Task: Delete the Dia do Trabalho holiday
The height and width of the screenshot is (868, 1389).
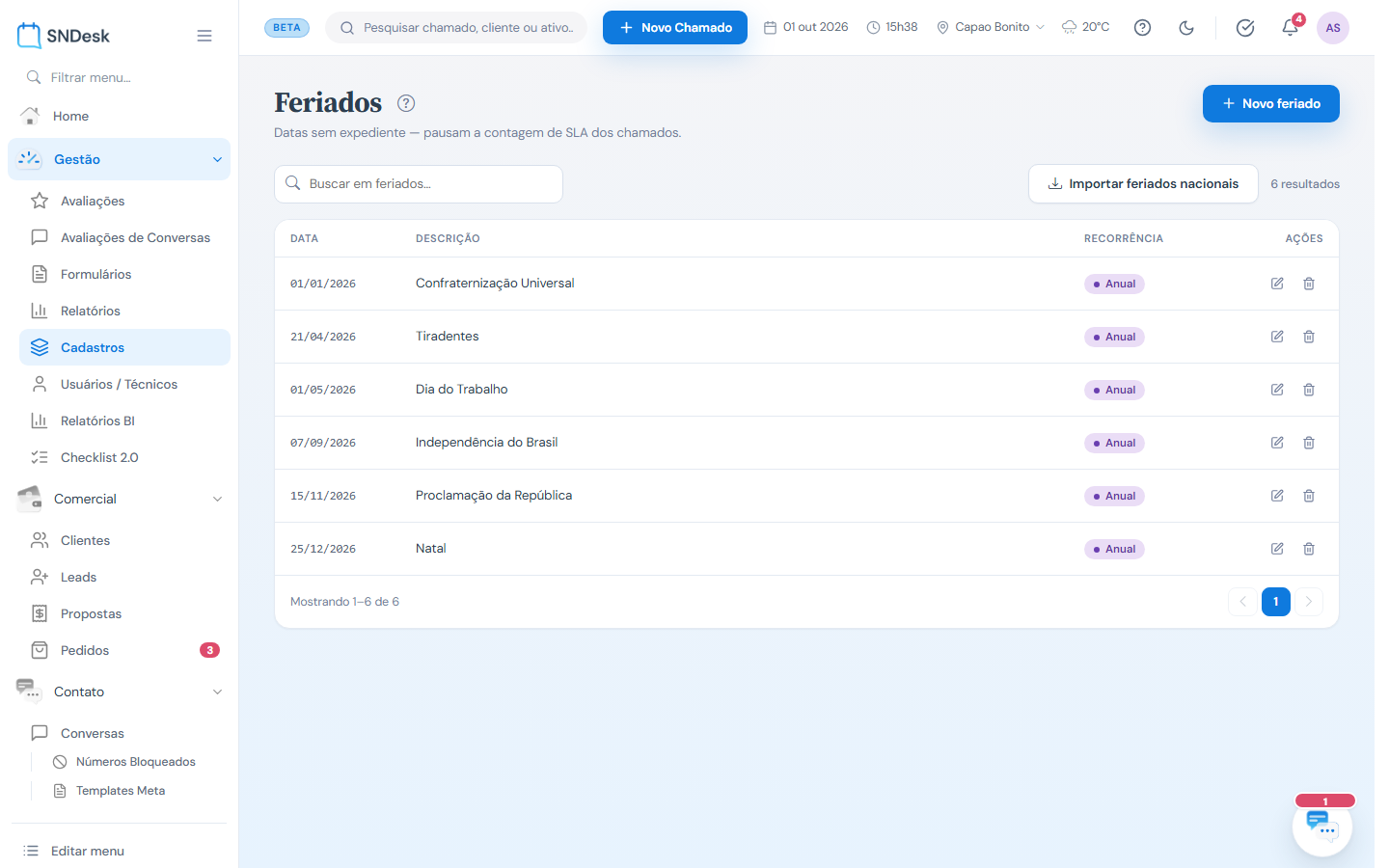Action: 1309,390
